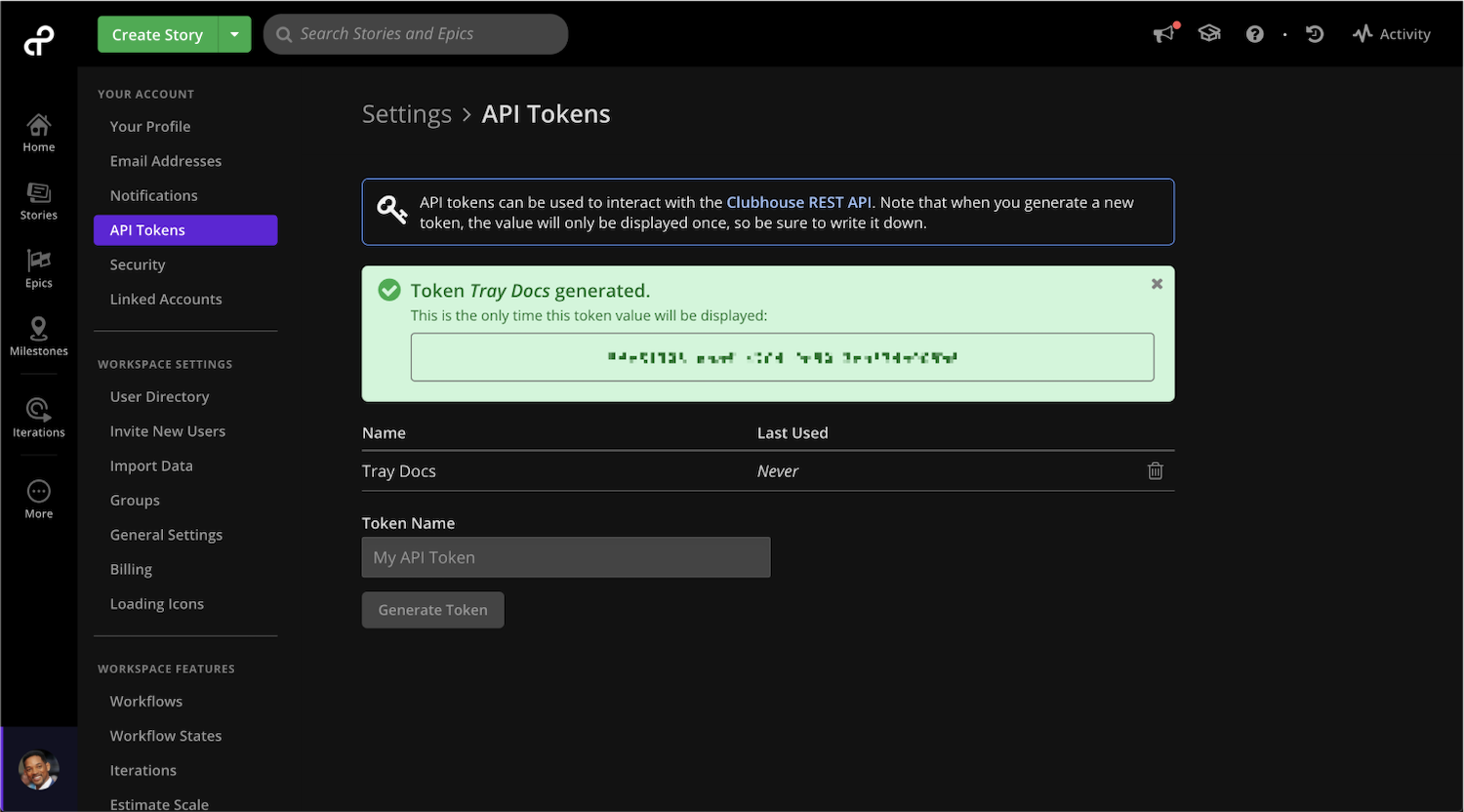Delete the Tray Docs token
This screenshot has width=1464, height=812.
[x=1156, y=471]
